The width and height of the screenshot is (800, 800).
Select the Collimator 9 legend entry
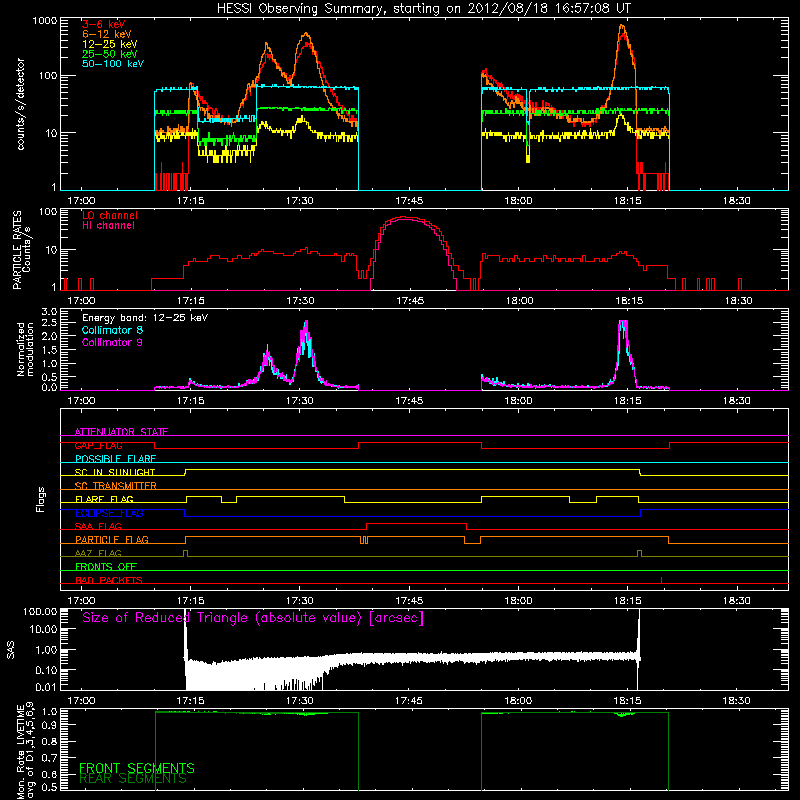click(112, 342)
